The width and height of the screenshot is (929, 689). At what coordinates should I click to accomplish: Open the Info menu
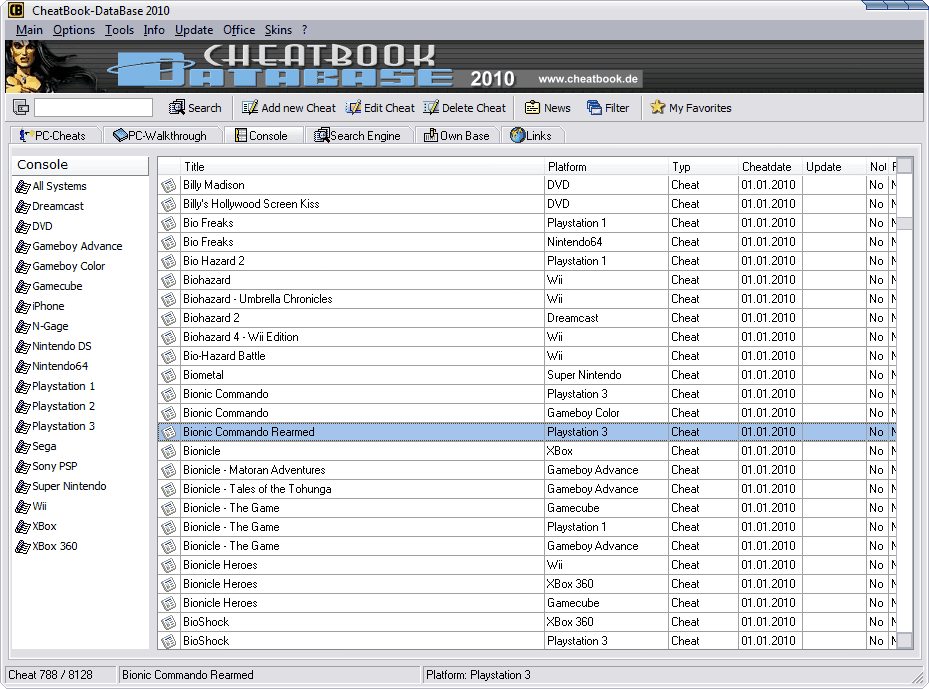154,30
